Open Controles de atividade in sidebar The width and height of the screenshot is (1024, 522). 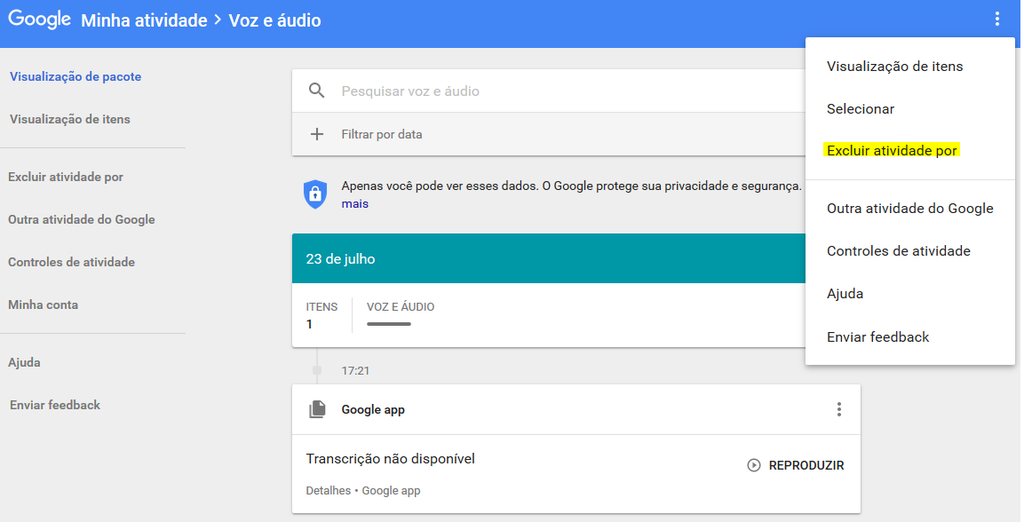71,262
